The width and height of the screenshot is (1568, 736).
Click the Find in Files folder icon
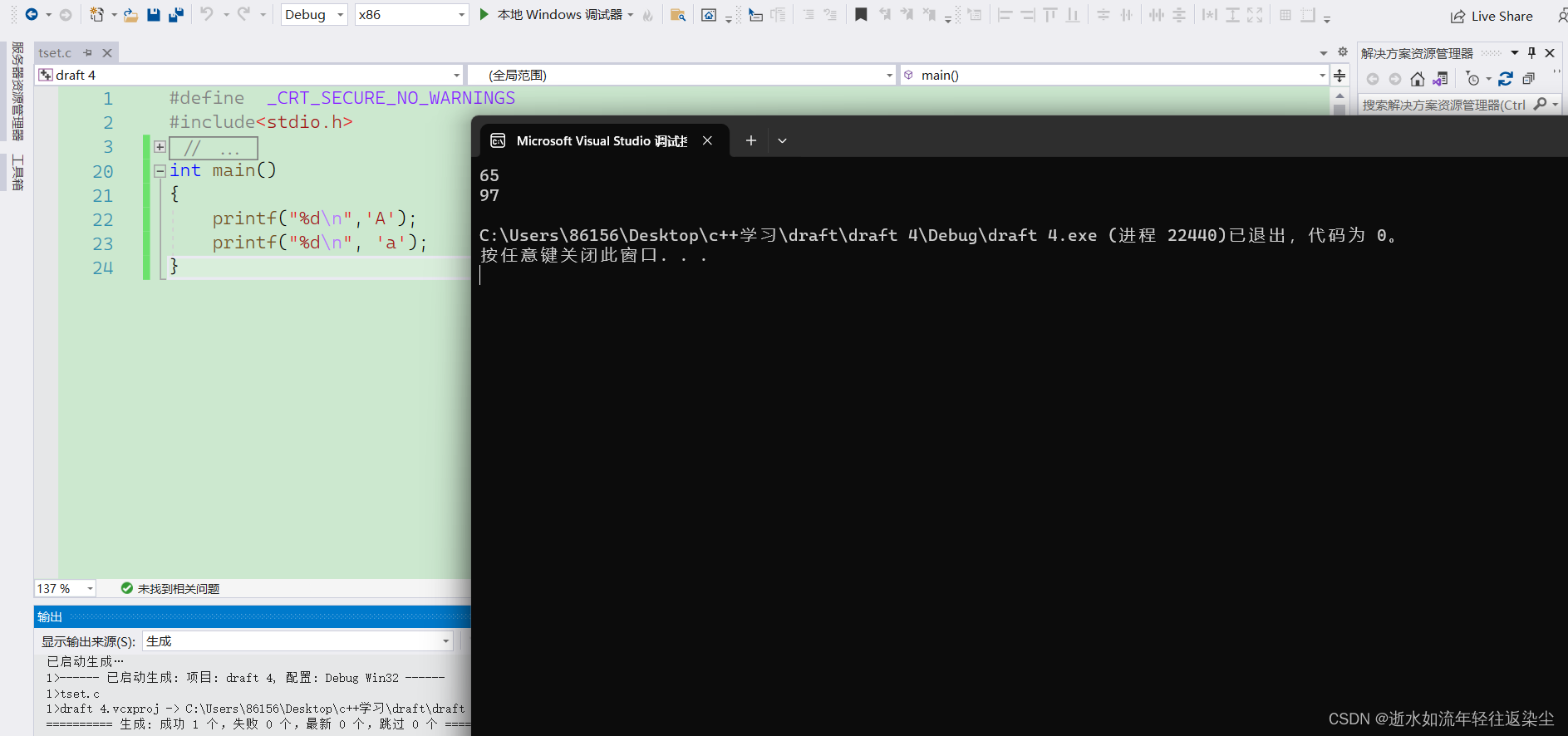tap(678, 15)
